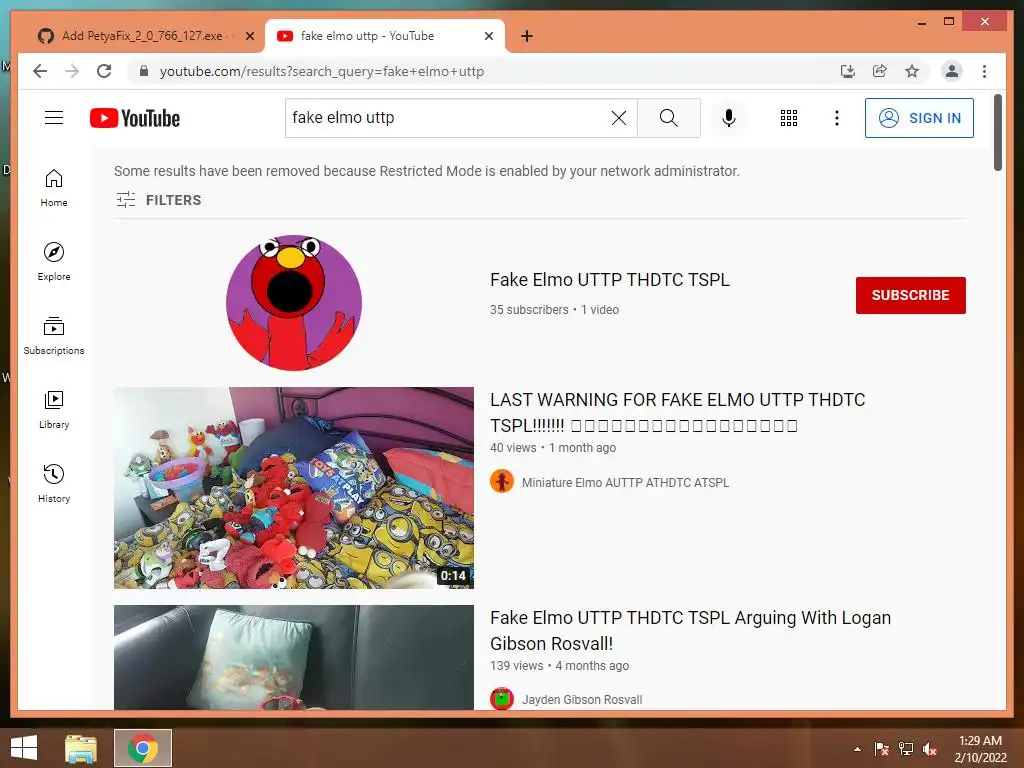
Task: Open Fake Elmo UTTP THDTC TSPL channel title
Action: (x=610, y=280)
